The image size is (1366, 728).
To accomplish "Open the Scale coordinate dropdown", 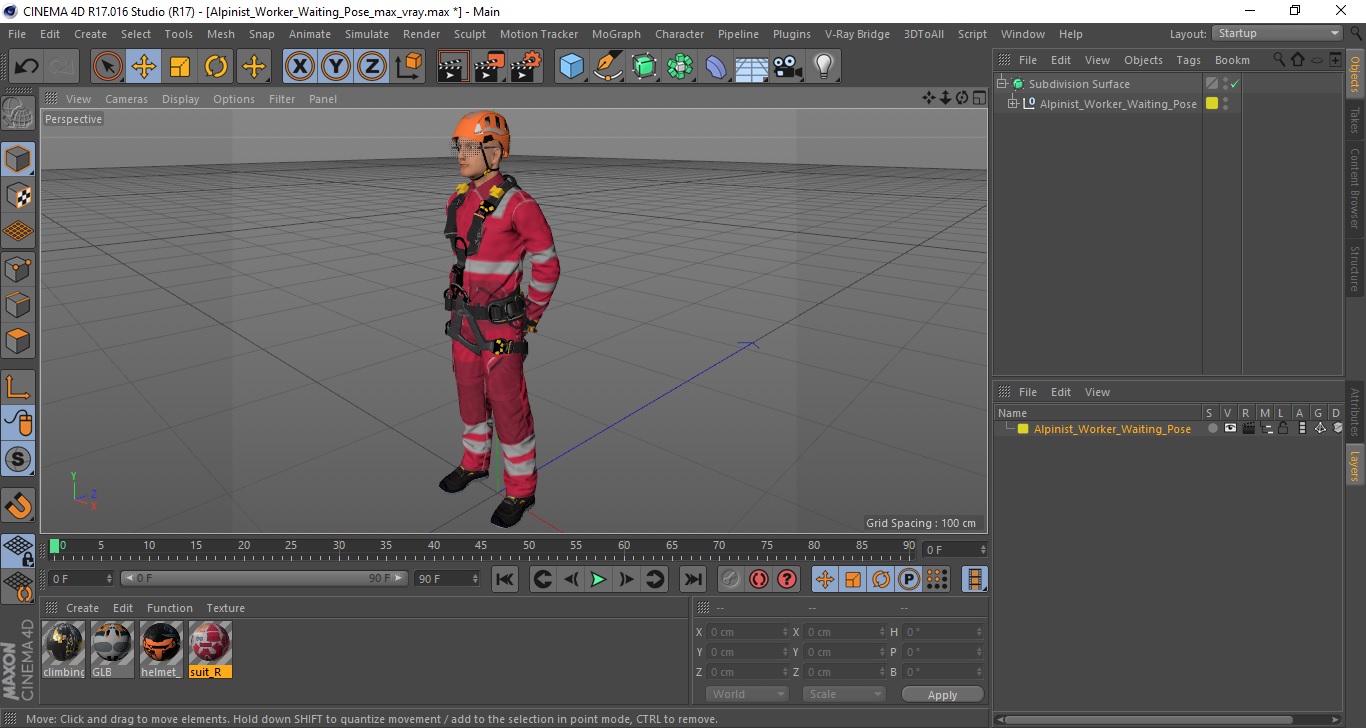I will [844, 694].
